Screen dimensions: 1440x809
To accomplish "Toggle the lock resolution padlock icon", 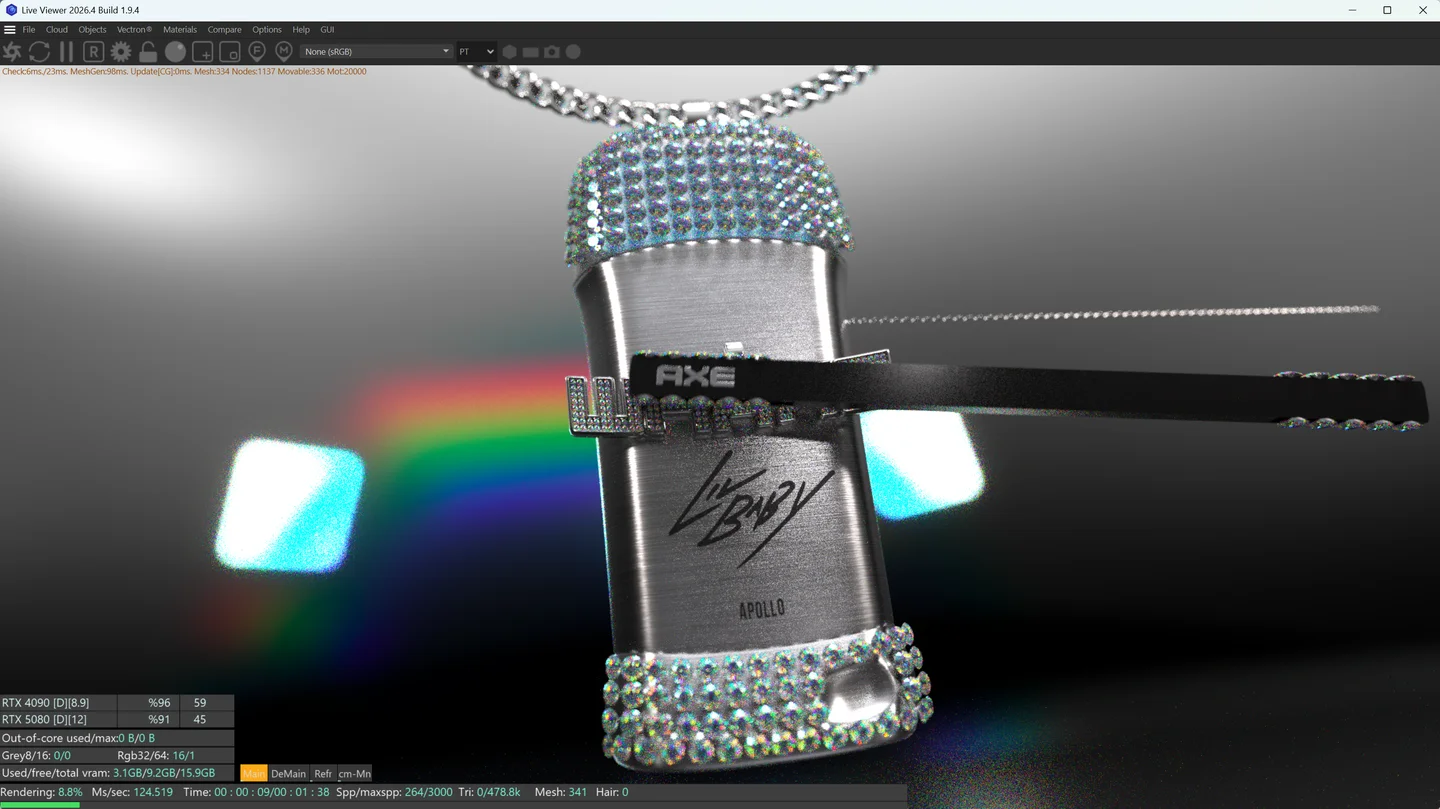I will coord(148,52).
